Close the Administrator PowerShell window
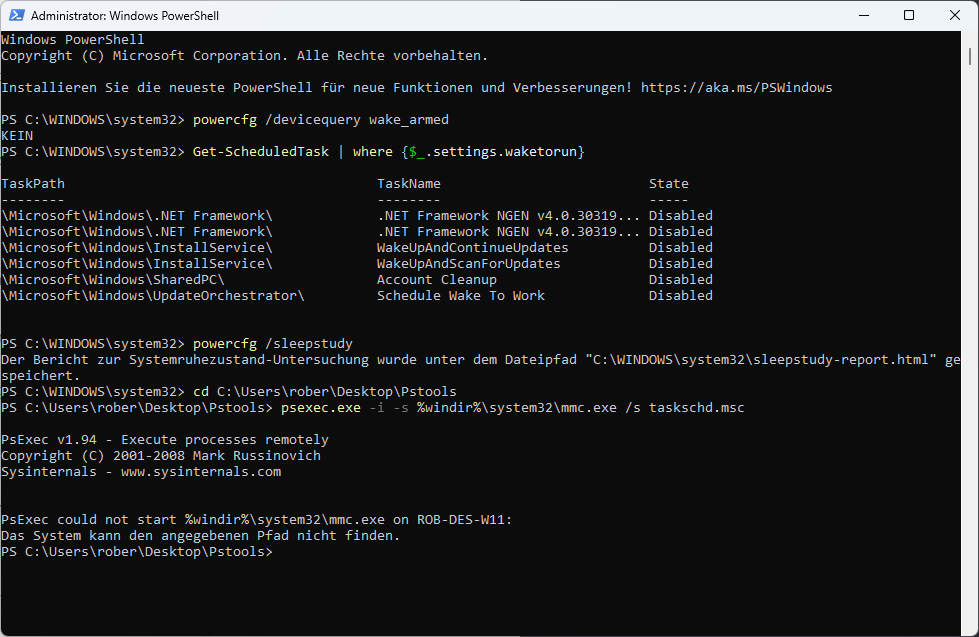979x637 pixels. (955, 15)
